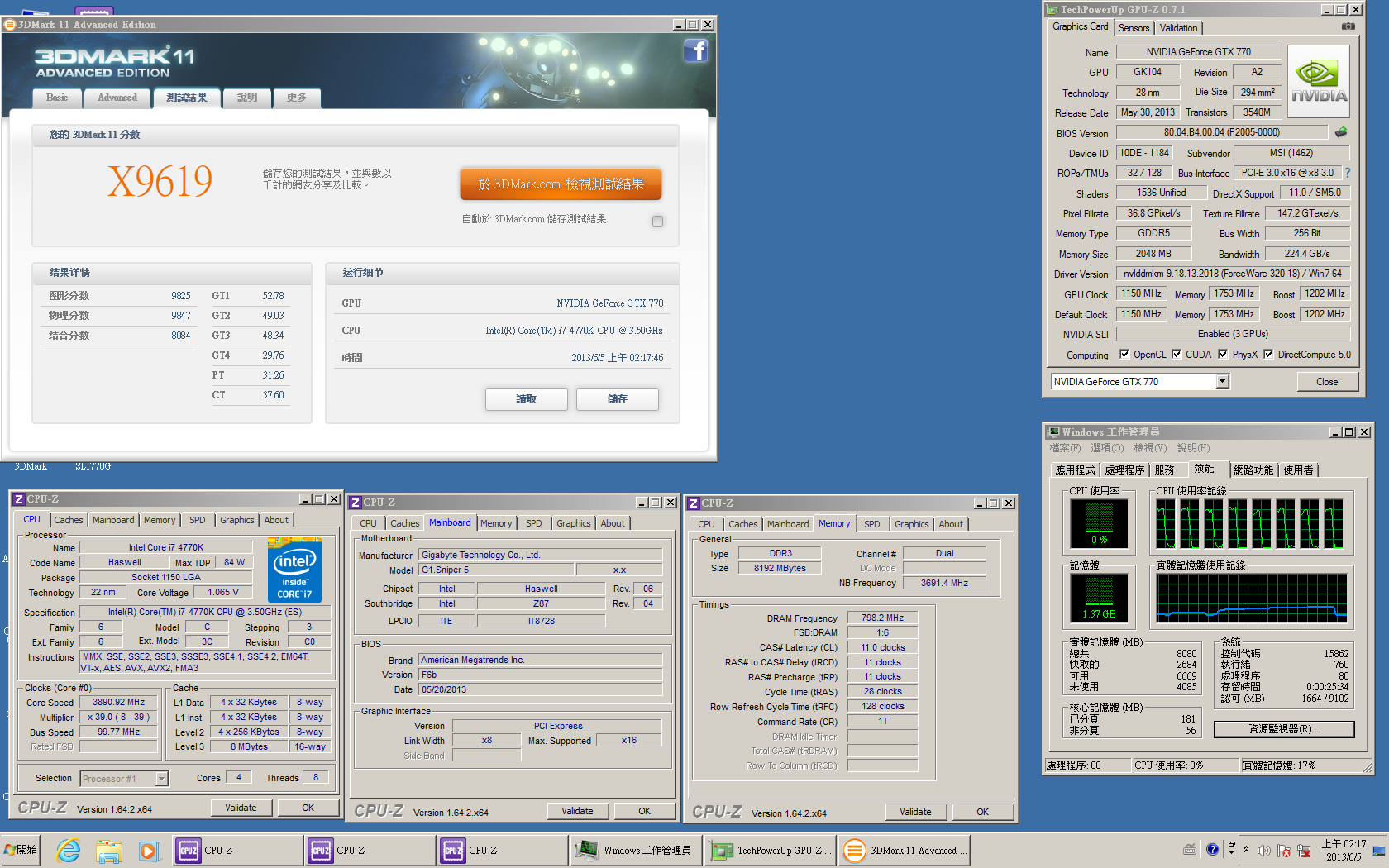Open Internet Explorer from the taskbar
This screenshot has width=1389, height=868.
pyautogui.click(x=68, y=850)
